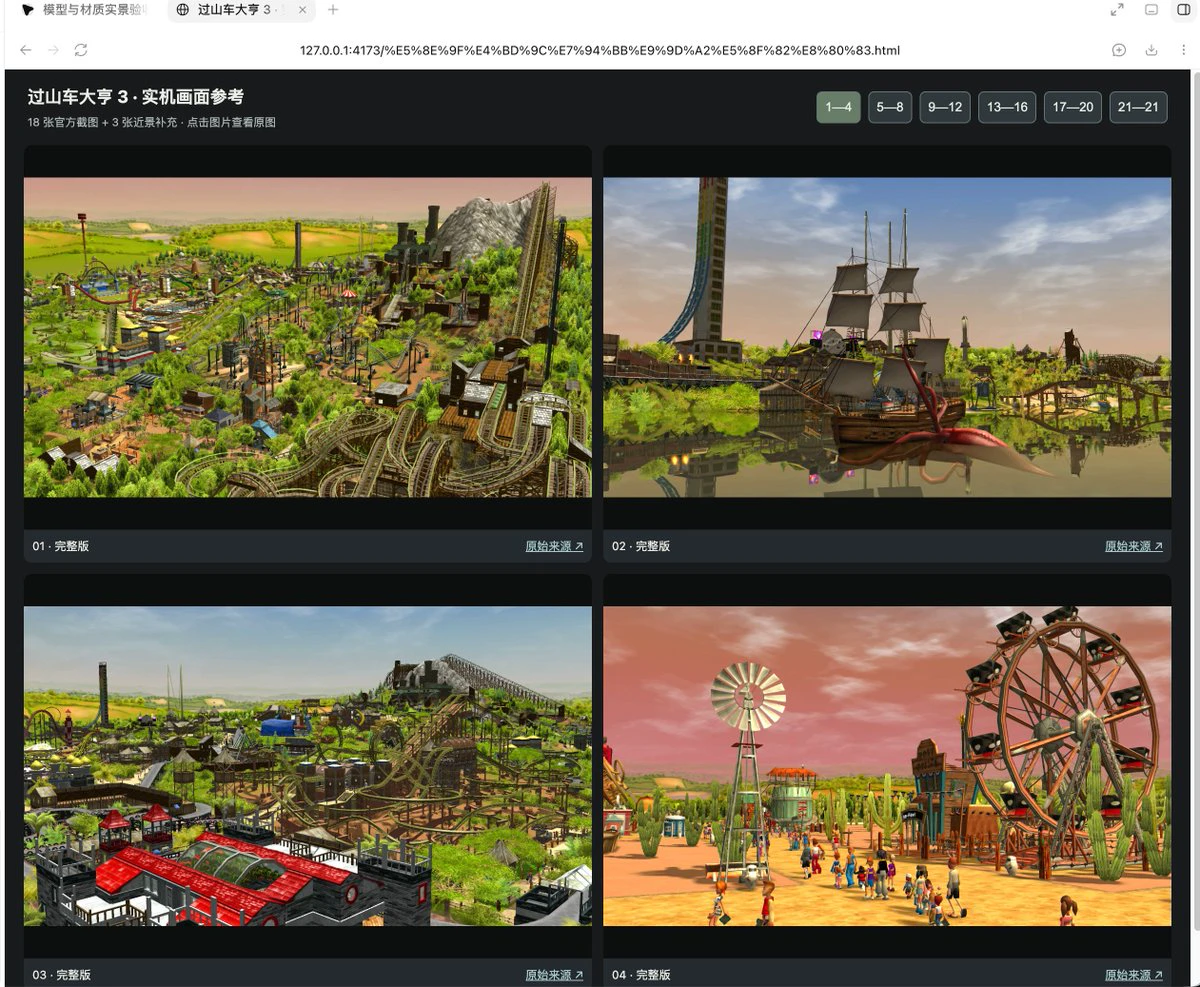Open 原始来源 link for image 01

(x=554, y=546)
